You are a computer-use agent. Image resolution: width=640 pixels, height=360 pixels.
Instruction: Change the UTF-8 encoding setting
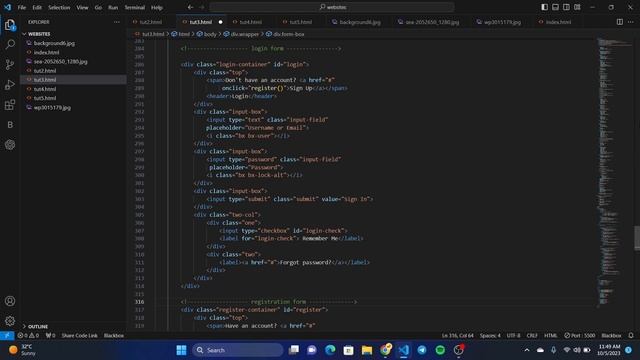tap(513, 336)
